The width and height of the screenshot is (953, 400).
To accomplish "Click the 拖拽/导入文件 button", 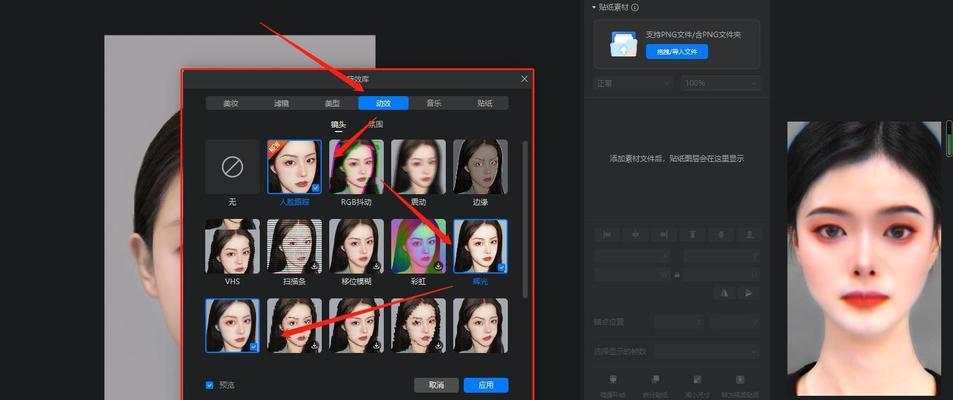I will [676, 52].
